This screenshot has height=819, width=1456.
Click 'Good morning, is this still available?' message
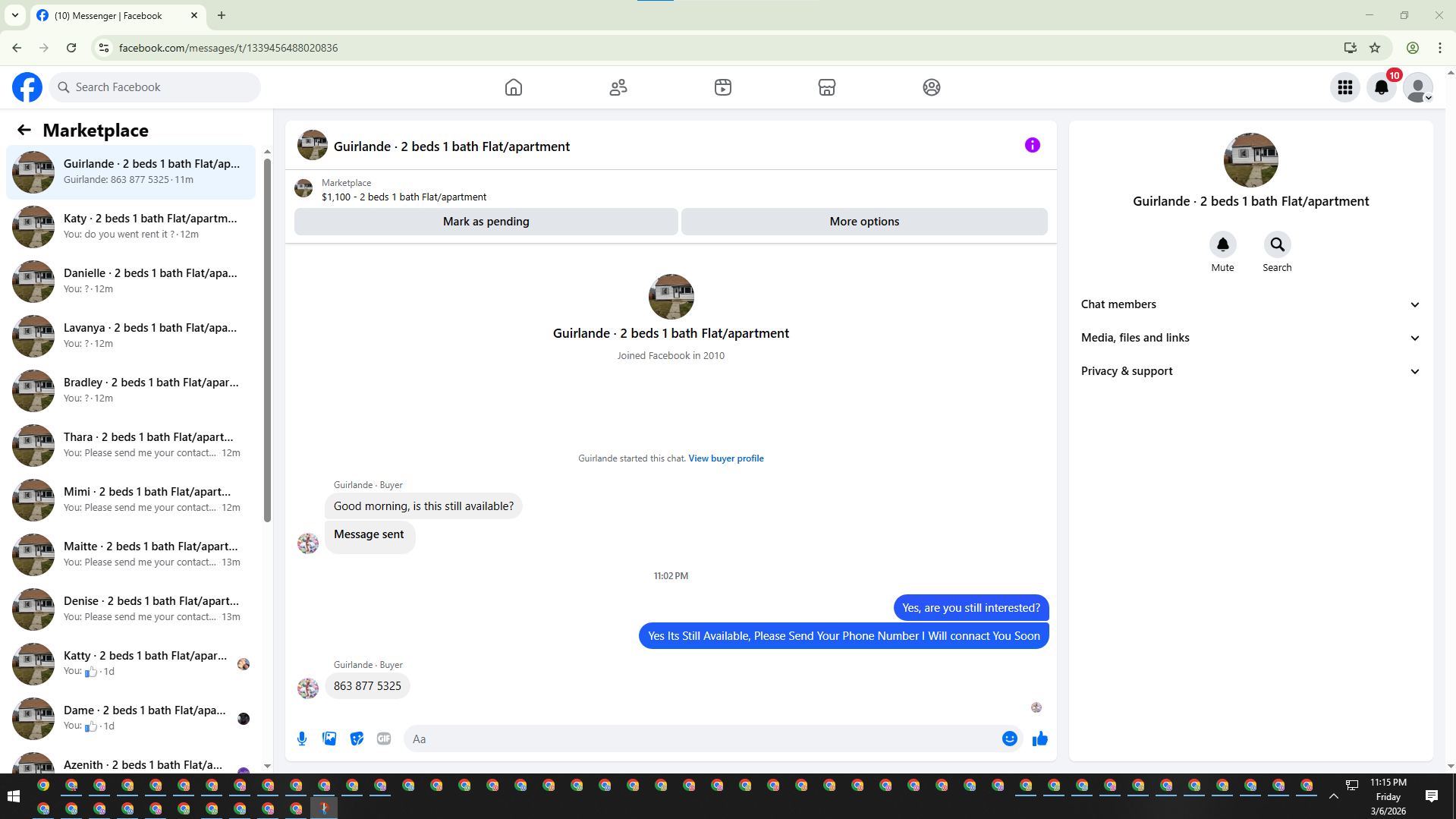(x=423, y=506)
